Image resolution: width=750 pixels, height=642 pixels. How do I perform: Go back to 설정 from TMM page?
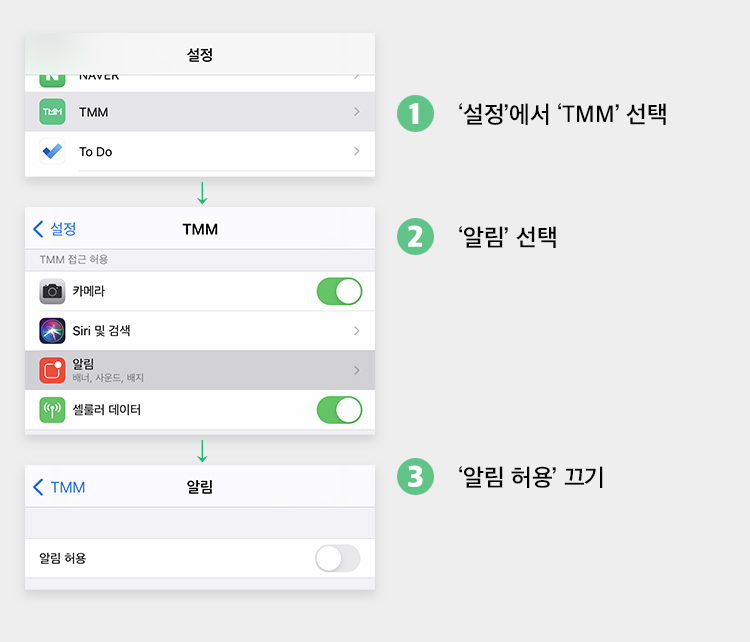(55, 229)
